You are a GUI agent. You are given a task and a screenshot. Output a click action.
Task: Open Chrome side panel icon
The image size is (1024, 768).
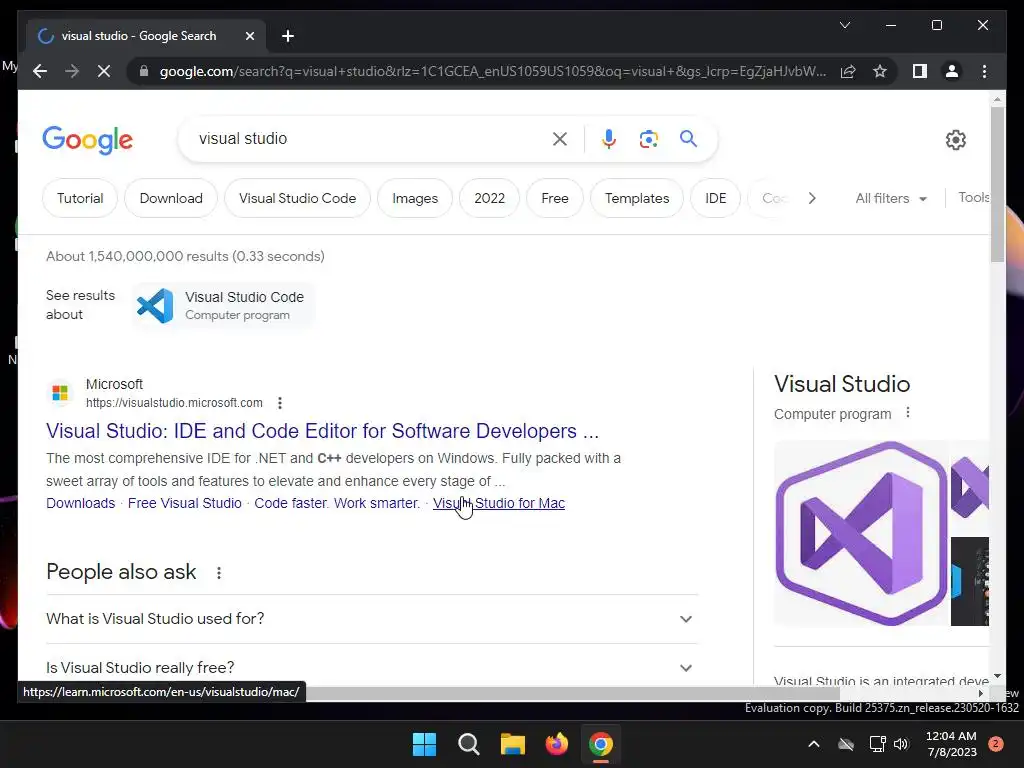coord(920,71)
